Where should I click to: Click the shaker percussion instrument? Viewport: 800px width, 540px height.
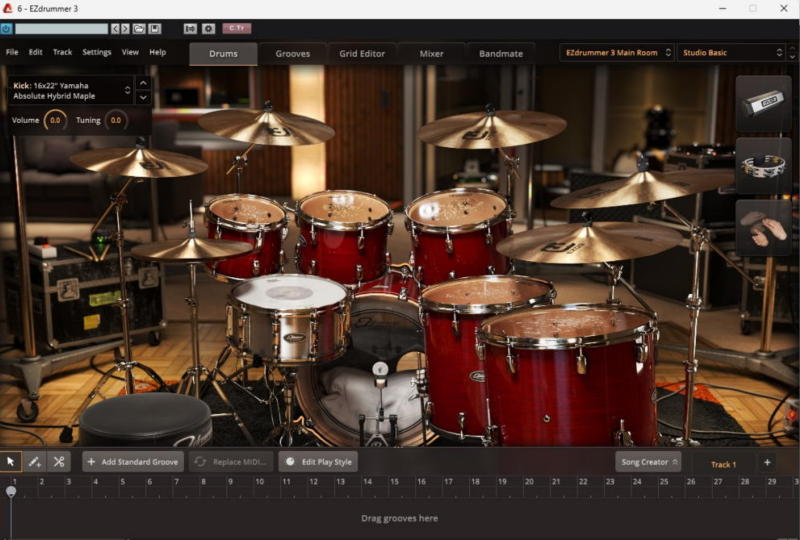(763, 103)
